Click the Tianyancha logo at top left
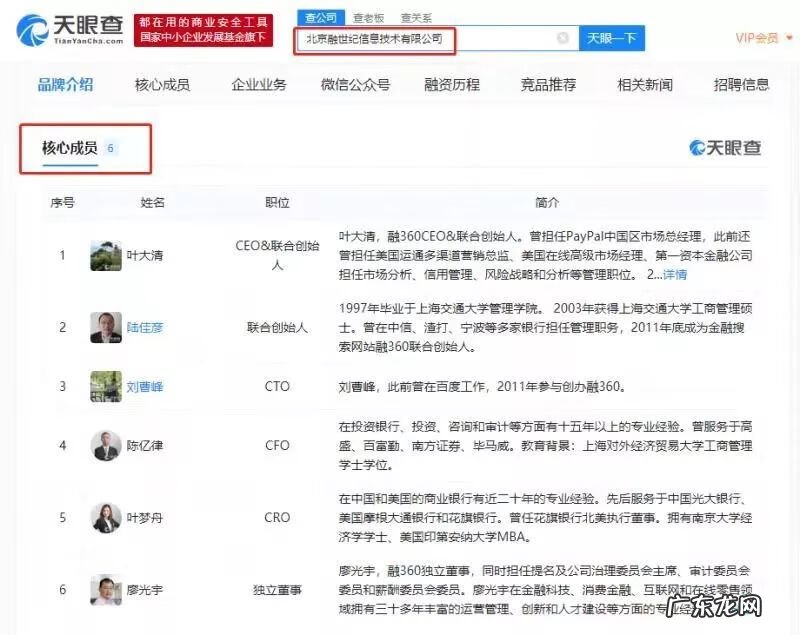This screenshot has height=635, width=800. click(72, 28)
